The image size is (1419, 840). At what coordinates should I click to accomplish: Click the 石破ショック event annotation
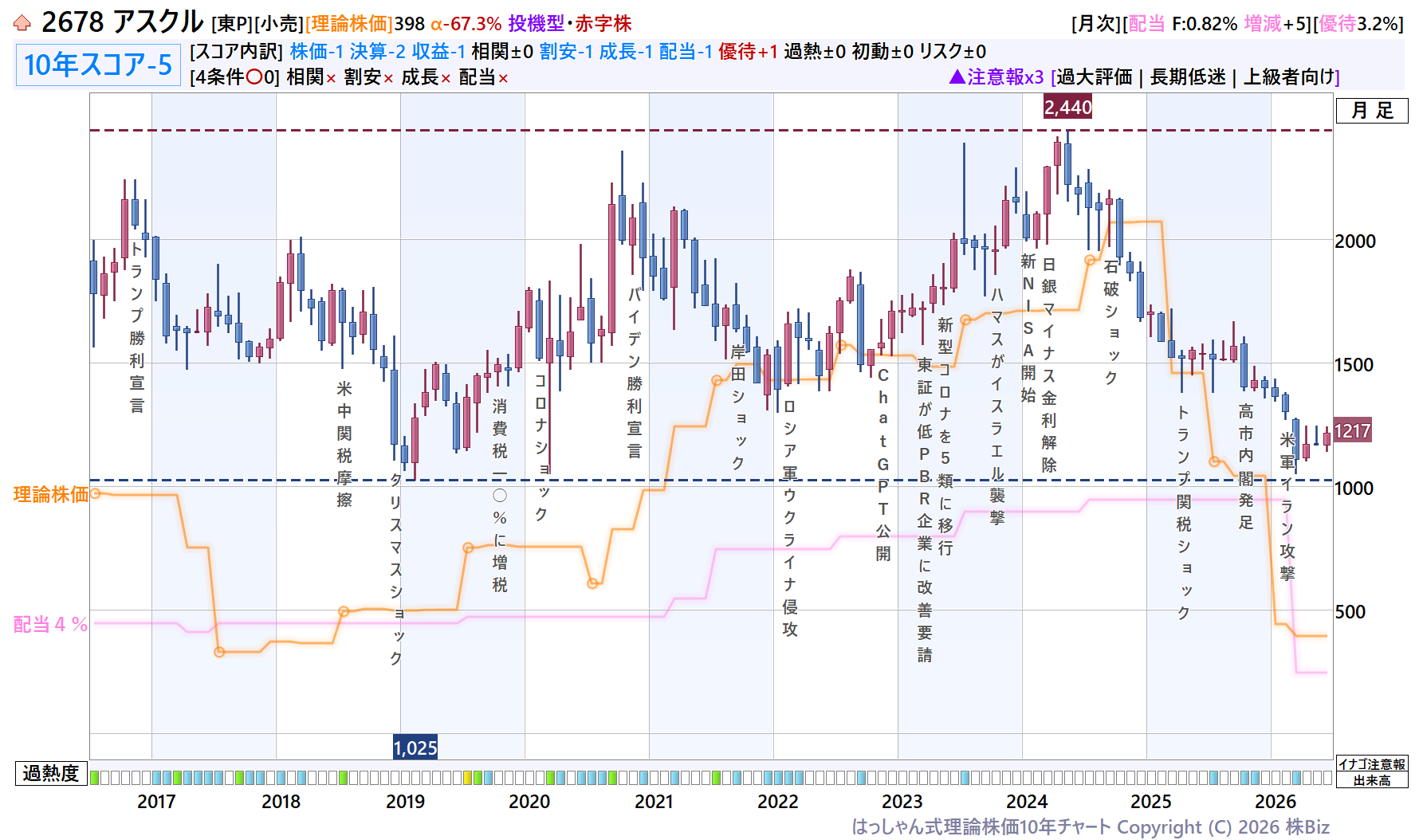[1111, 323]
